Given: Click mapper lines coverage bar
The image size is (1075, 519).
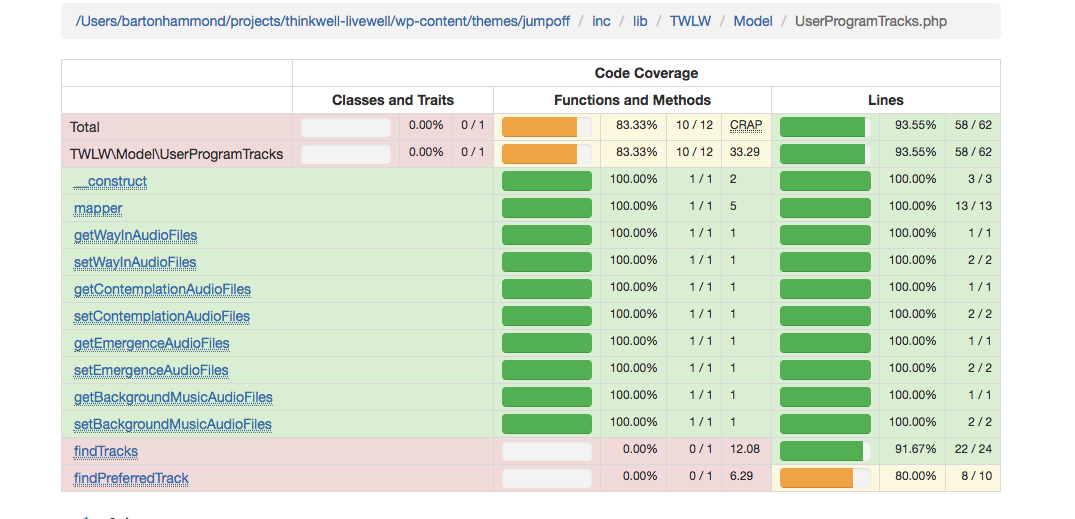Looking at the screenshot, I should click(825, 208).
